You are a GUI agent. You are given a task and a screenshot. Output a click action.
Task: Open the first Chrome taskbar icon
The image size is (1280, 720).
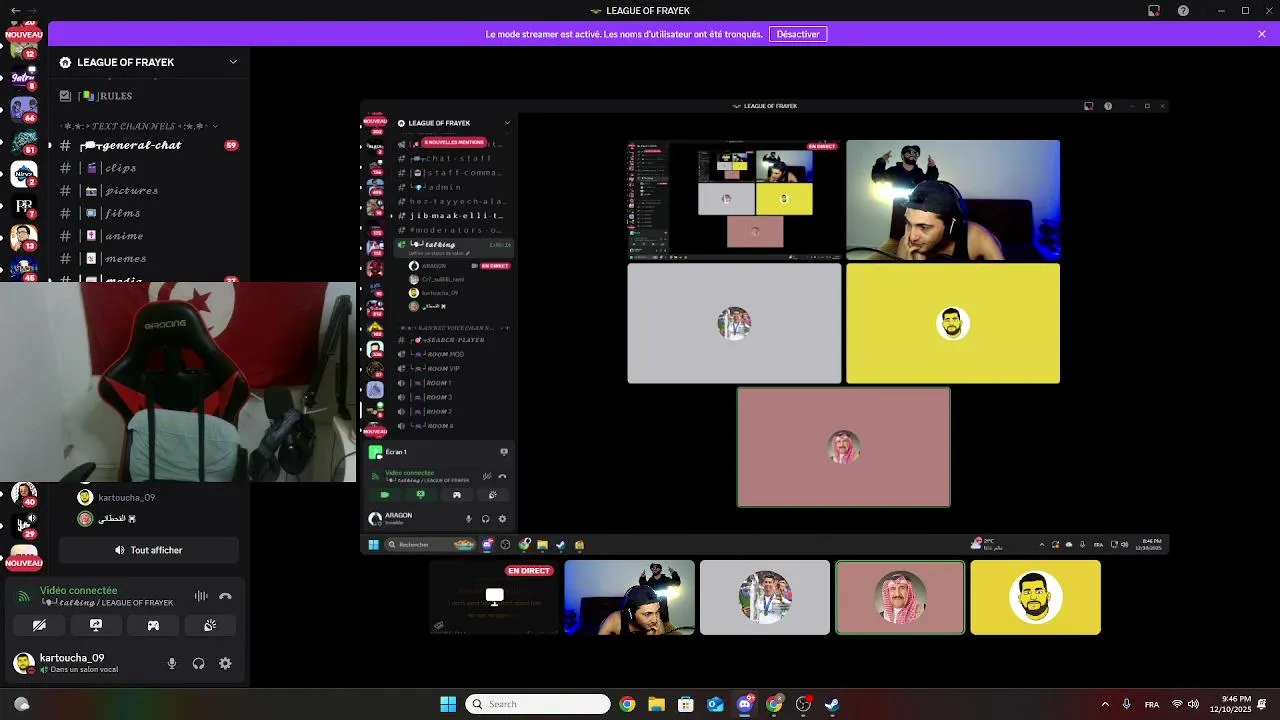click(627, 704)
